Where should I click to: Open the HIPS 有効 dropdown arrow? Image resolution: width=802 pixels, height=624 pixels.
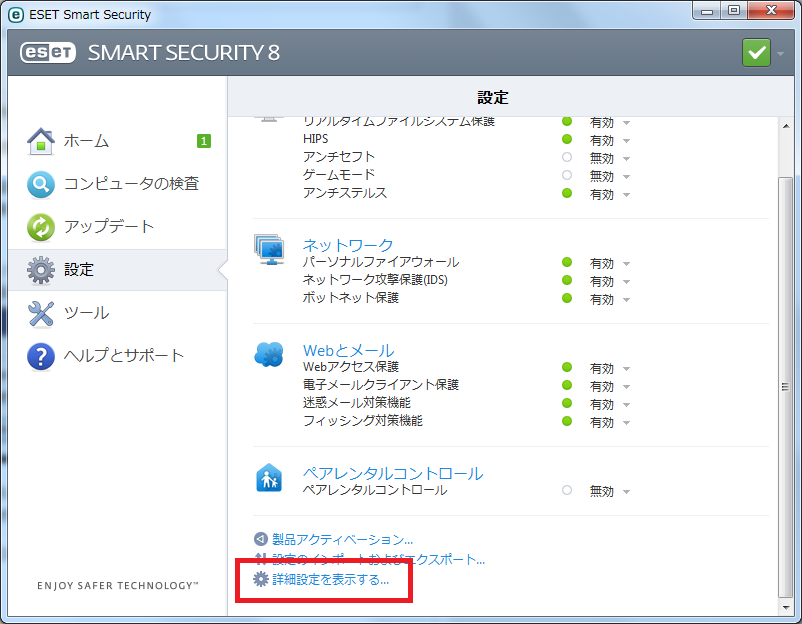627,141
